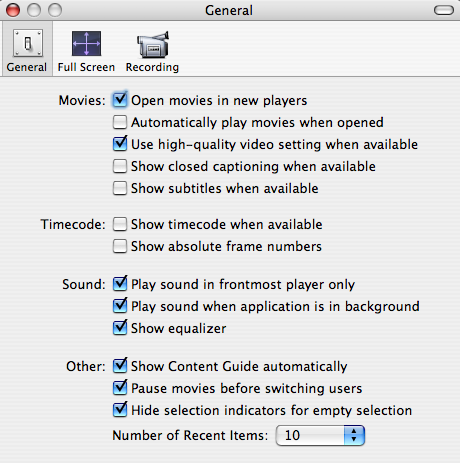Open the Recording camcorder icon

(153, 44)
